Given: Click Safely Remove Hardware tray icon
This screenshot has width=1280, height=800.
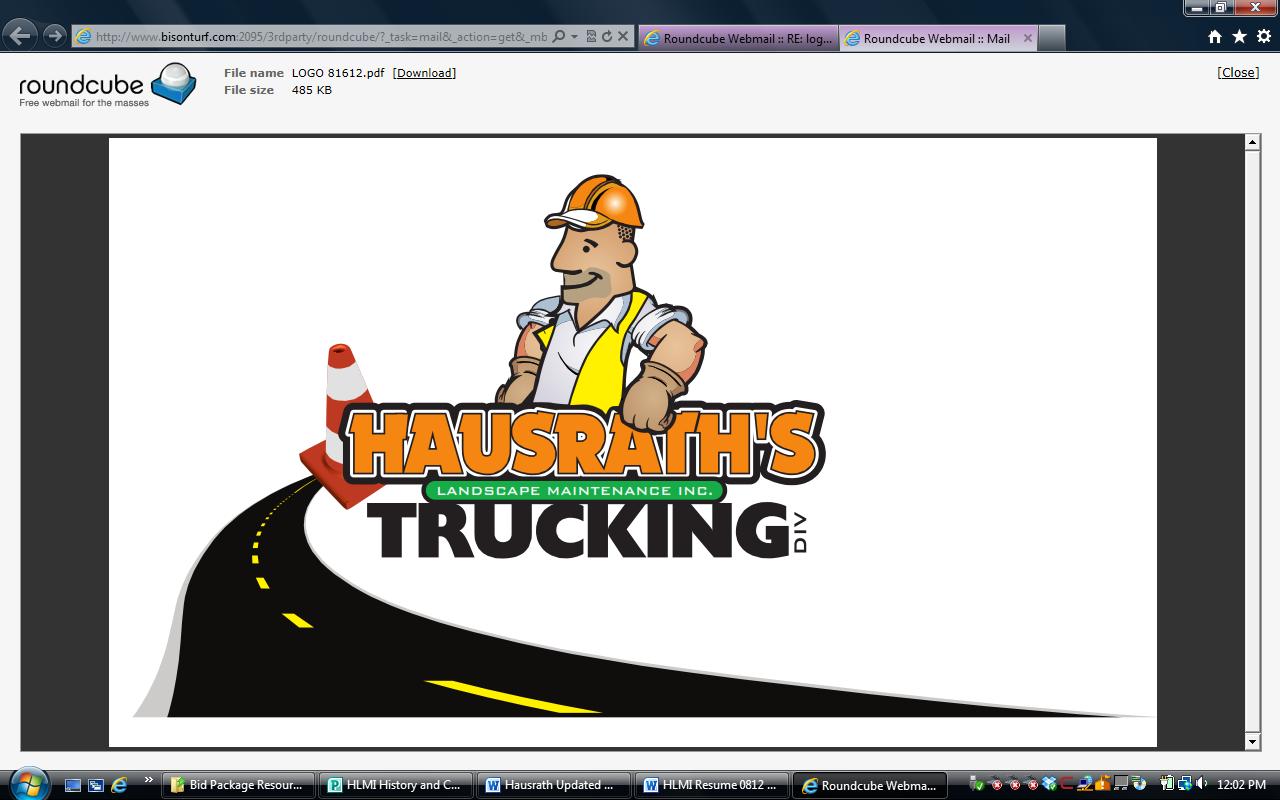Looking at the screenshot, I should 977,784.
